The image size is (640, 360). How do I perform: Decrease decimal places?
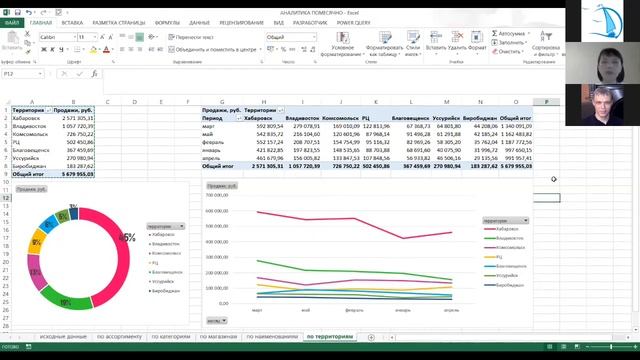coord(313,49)
